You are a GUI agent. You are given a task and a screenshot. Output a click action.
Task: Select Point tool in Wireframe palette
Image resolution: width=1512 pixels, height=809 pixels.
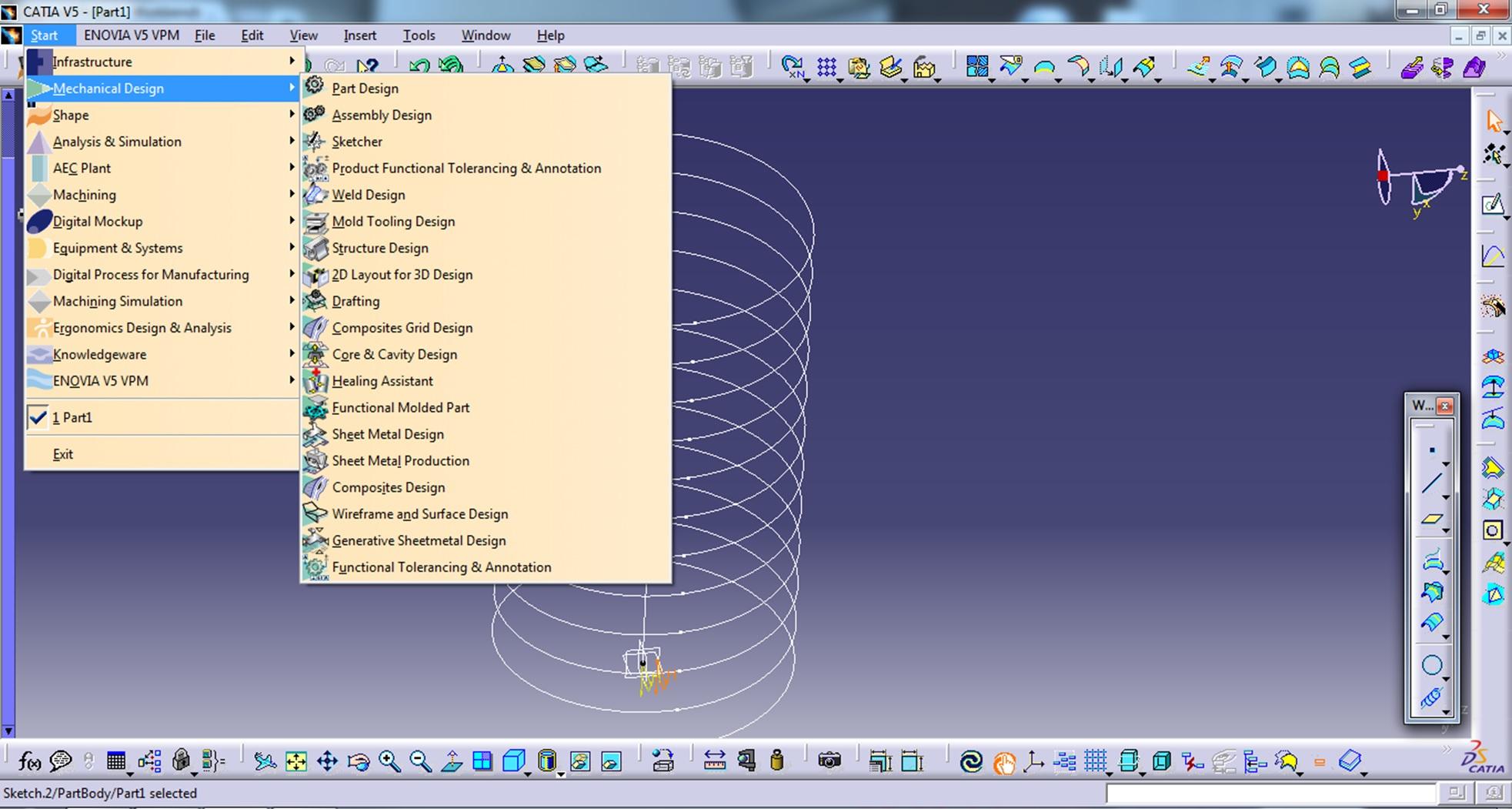1431,450
